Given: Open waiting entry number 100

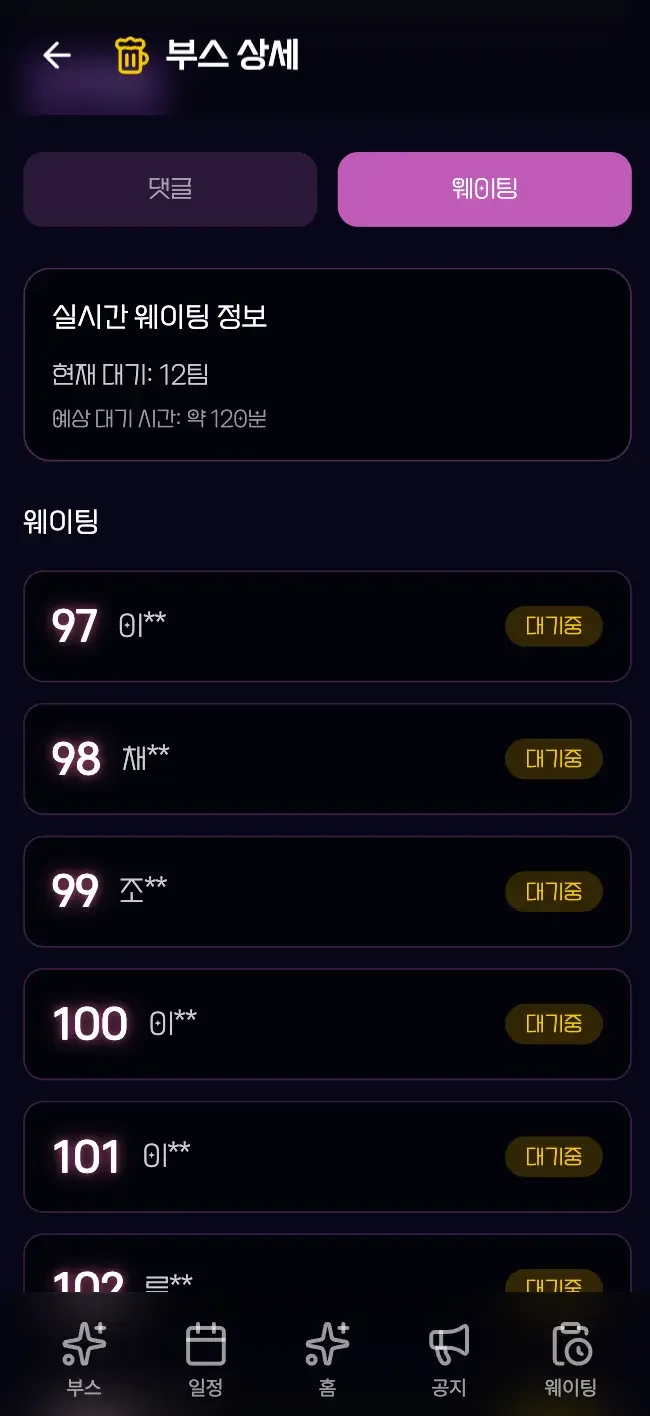Looking at the screenshot, I should tap(300, 1024).
